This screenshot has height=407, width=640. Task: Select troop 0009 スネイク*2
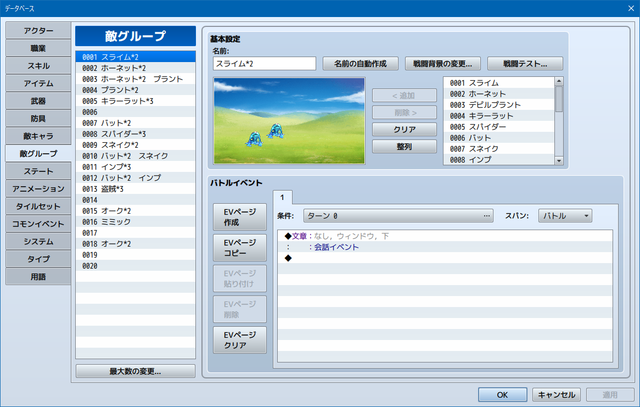(136, 145)
